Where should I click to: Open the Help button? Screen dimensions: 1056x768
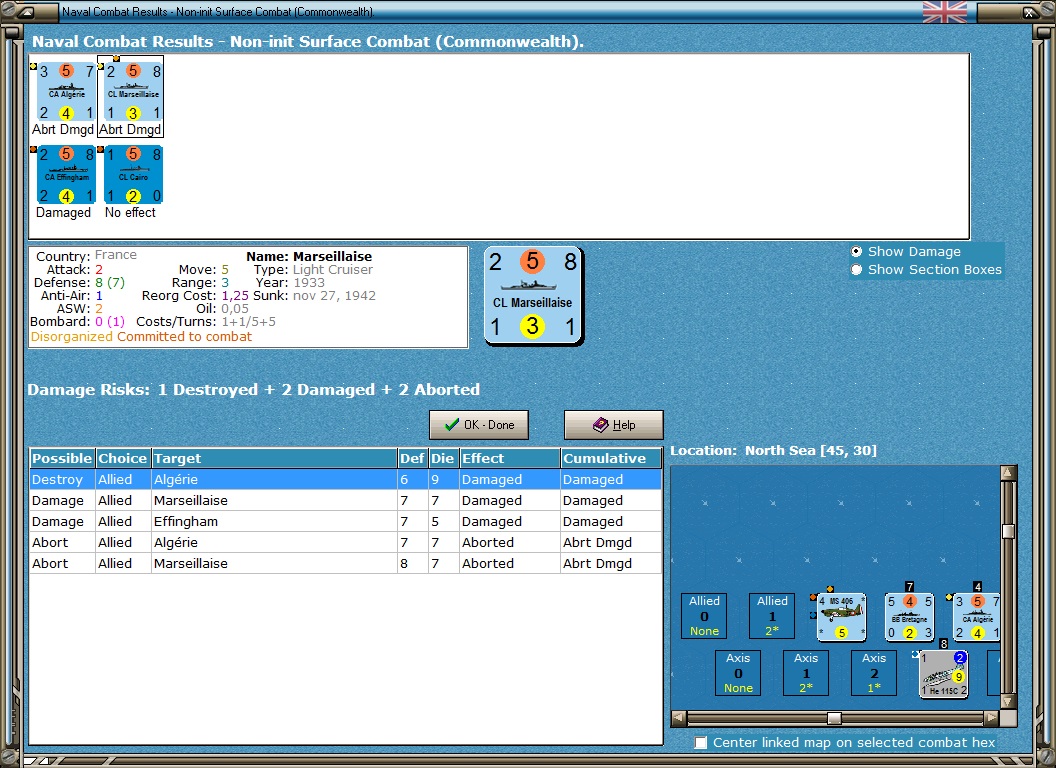tap(614, 425)
